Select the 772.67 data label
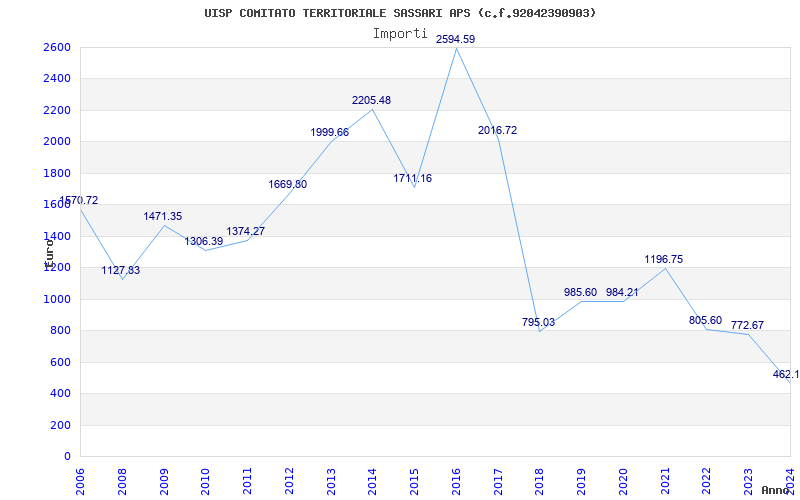Viewport: 800px width, 500px height. tap(747, 326)
